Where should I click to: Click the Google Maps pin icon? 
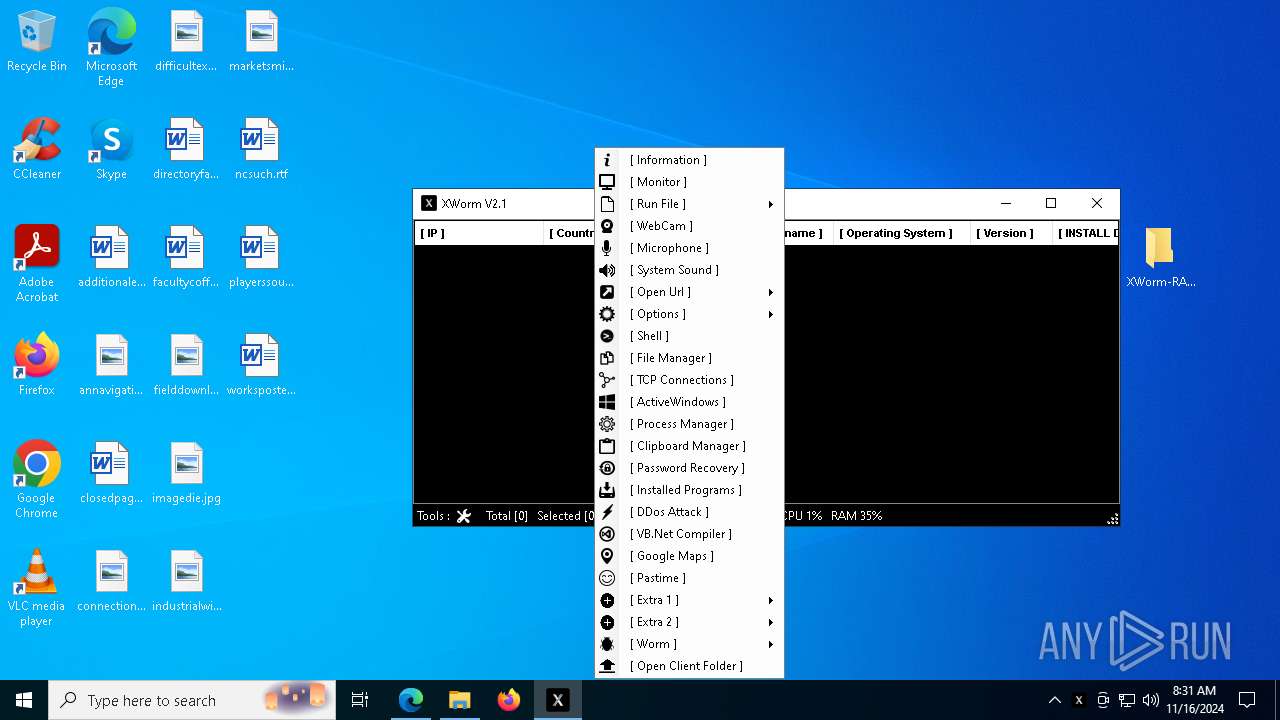607,556
